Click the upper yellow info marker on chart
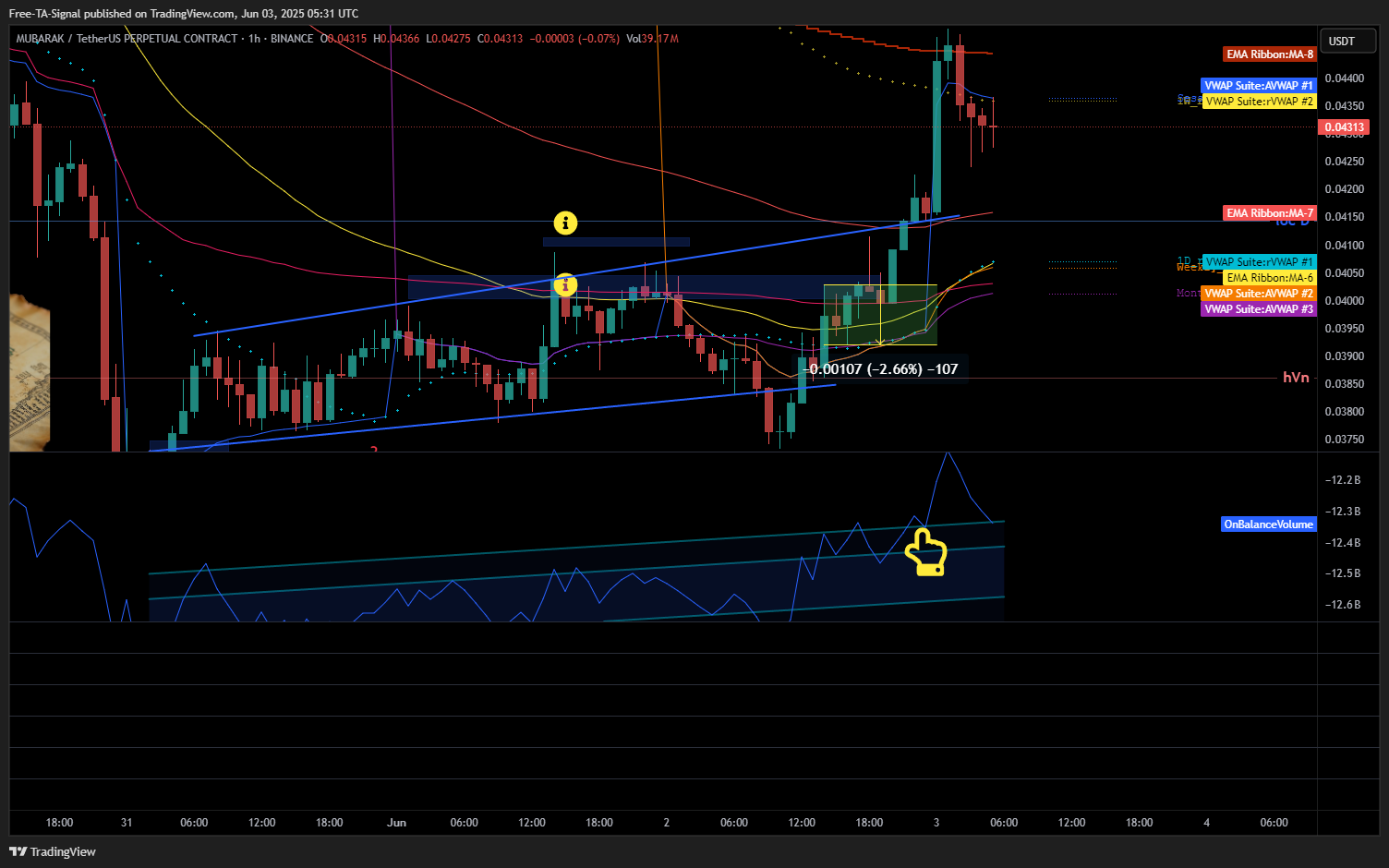Screen dimensions: 1389x868 (565, 223)
